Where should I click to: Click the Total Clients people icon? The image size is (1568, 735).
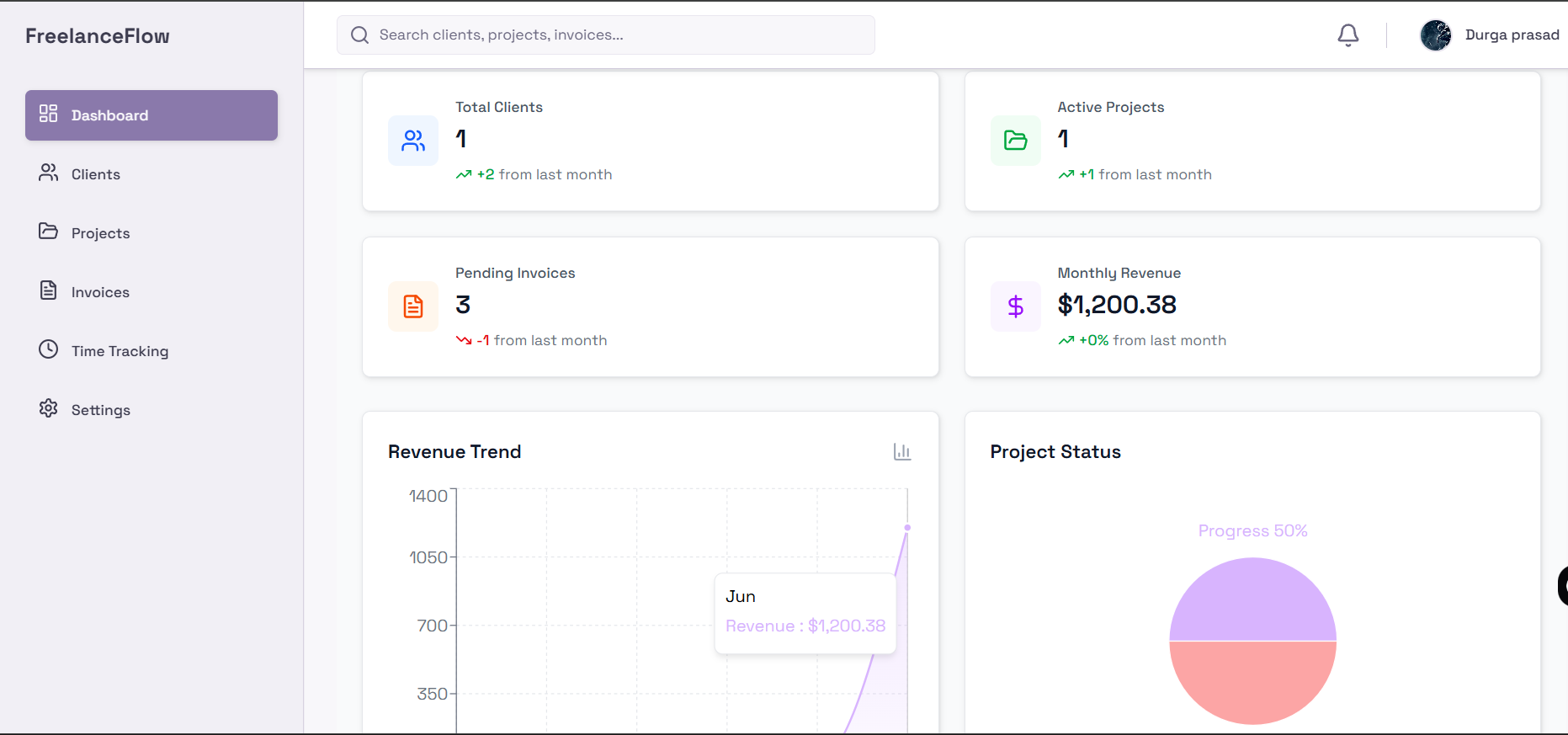tap(413, 141)
